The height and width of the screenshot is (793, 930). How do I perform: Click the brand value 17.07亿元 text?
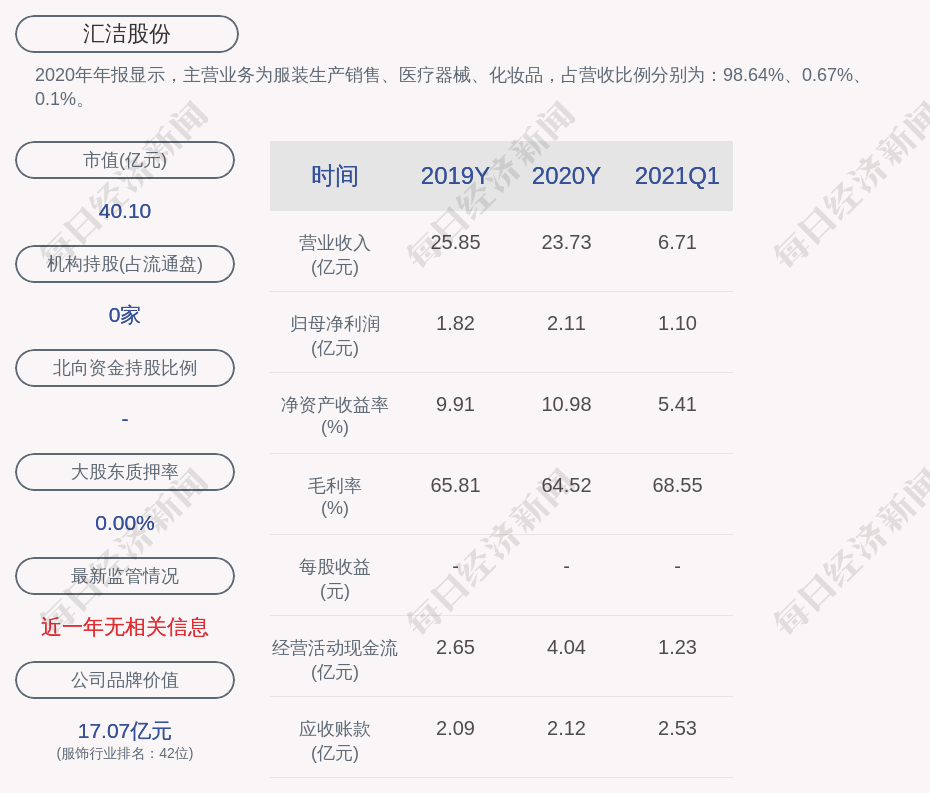[x=125, y=731]
